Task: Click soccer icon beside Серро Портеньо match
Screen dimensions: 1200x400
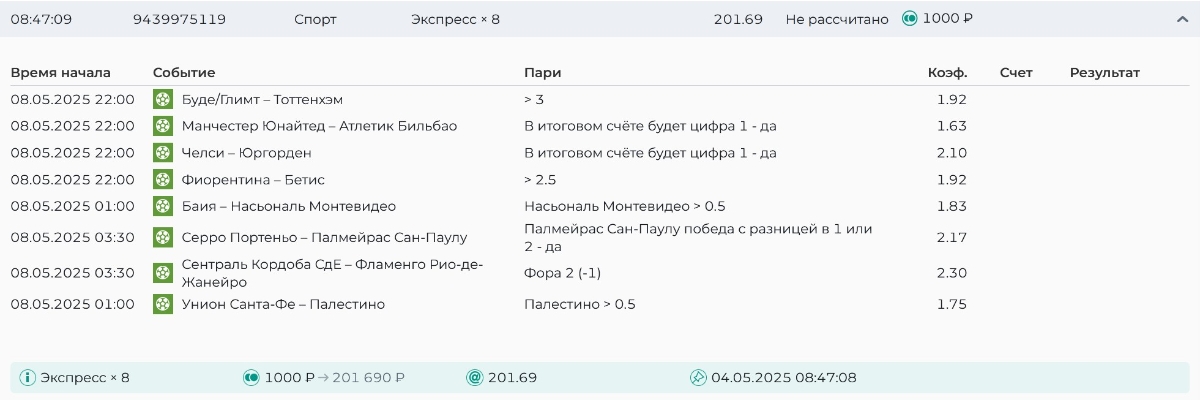Action: [x=163, y=237]
